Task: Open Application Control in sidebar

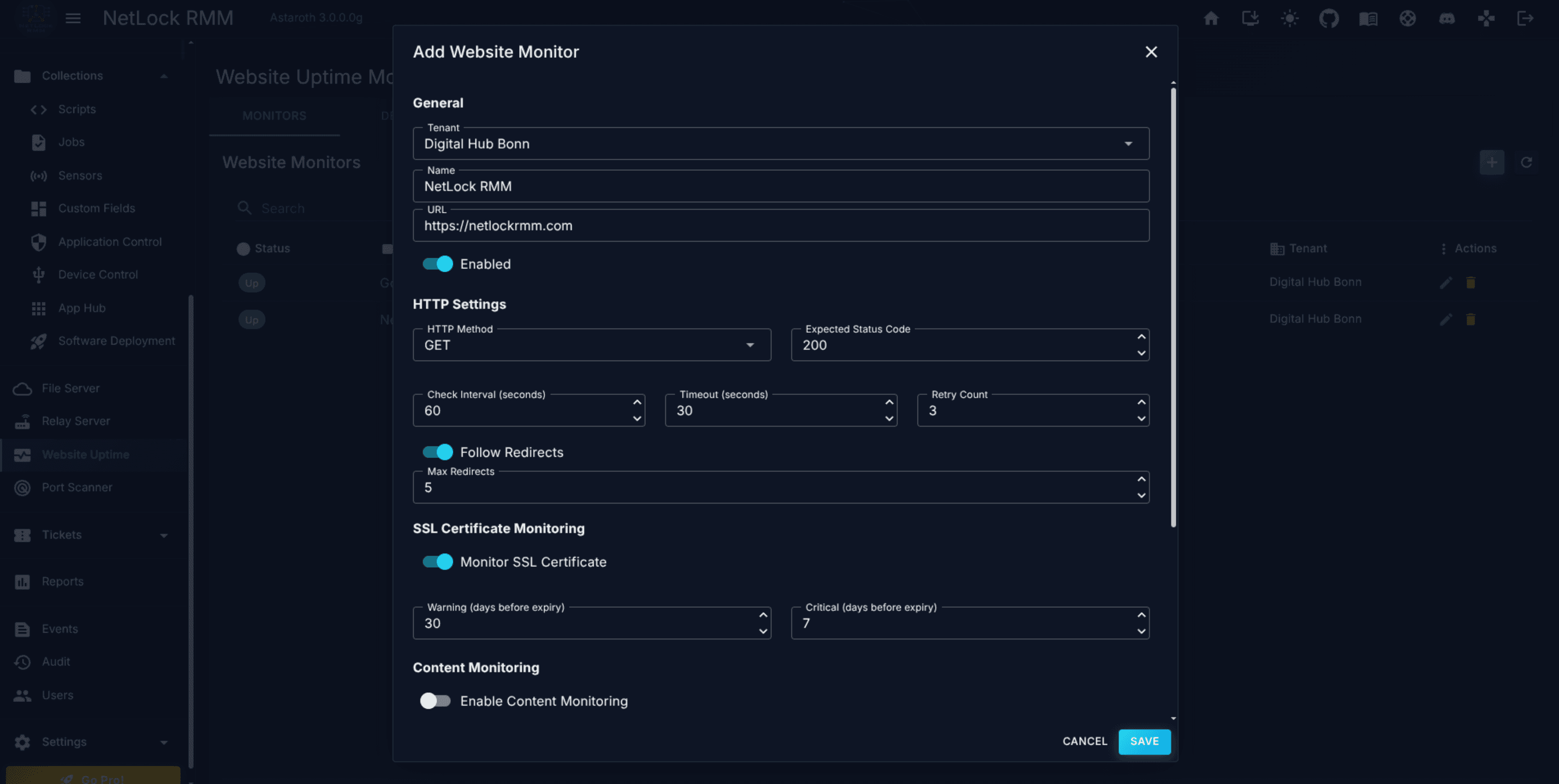Action: tap(110, 241)
